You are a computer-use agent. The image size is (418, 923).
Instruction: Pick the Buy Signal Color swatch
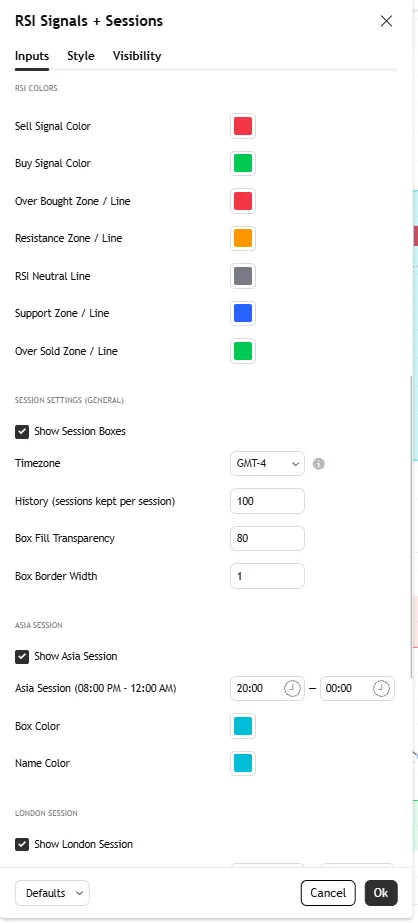coord(243,163)
